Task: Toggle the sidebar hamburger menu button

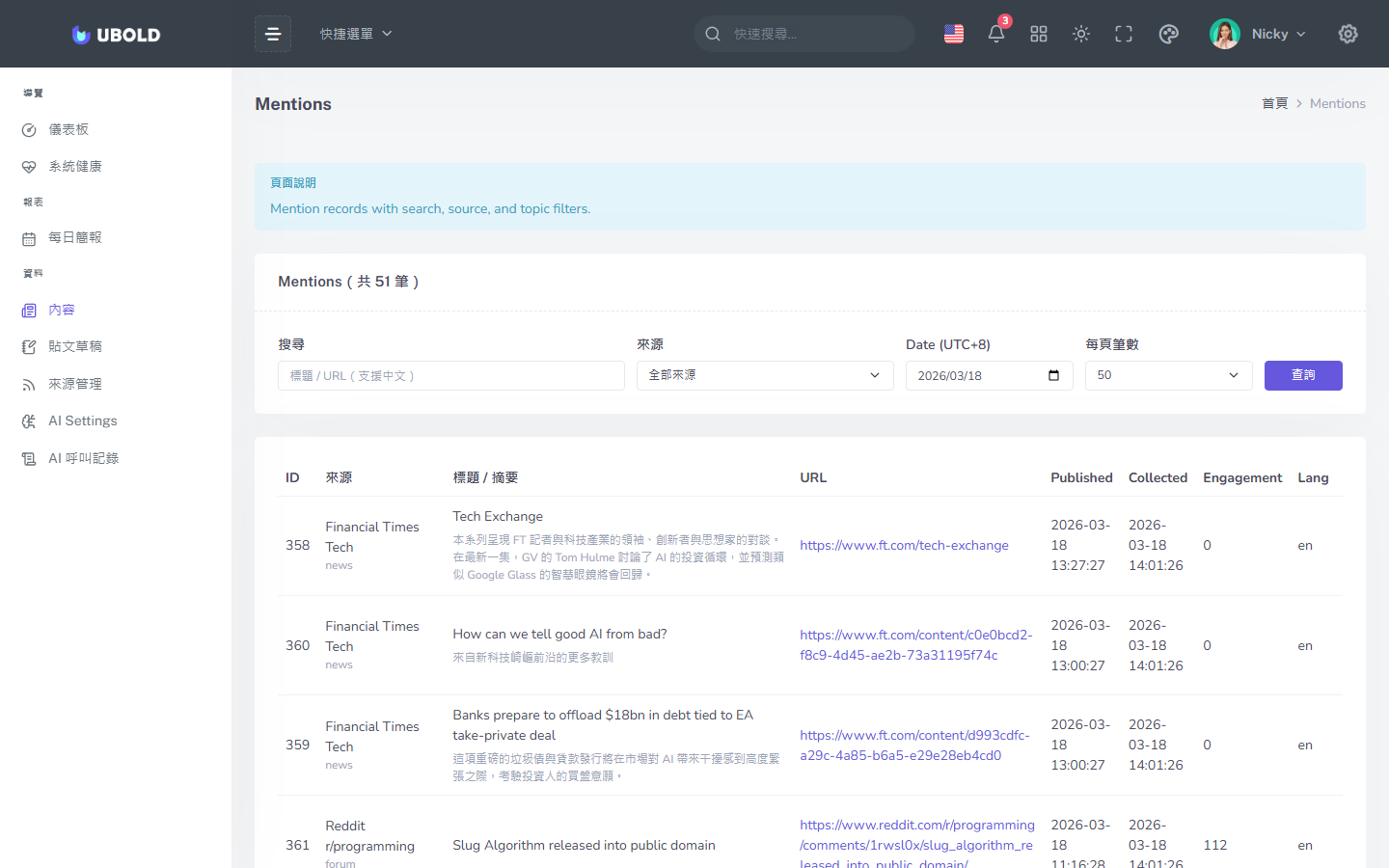Action: pyautogui.click(x=273, y=34)
